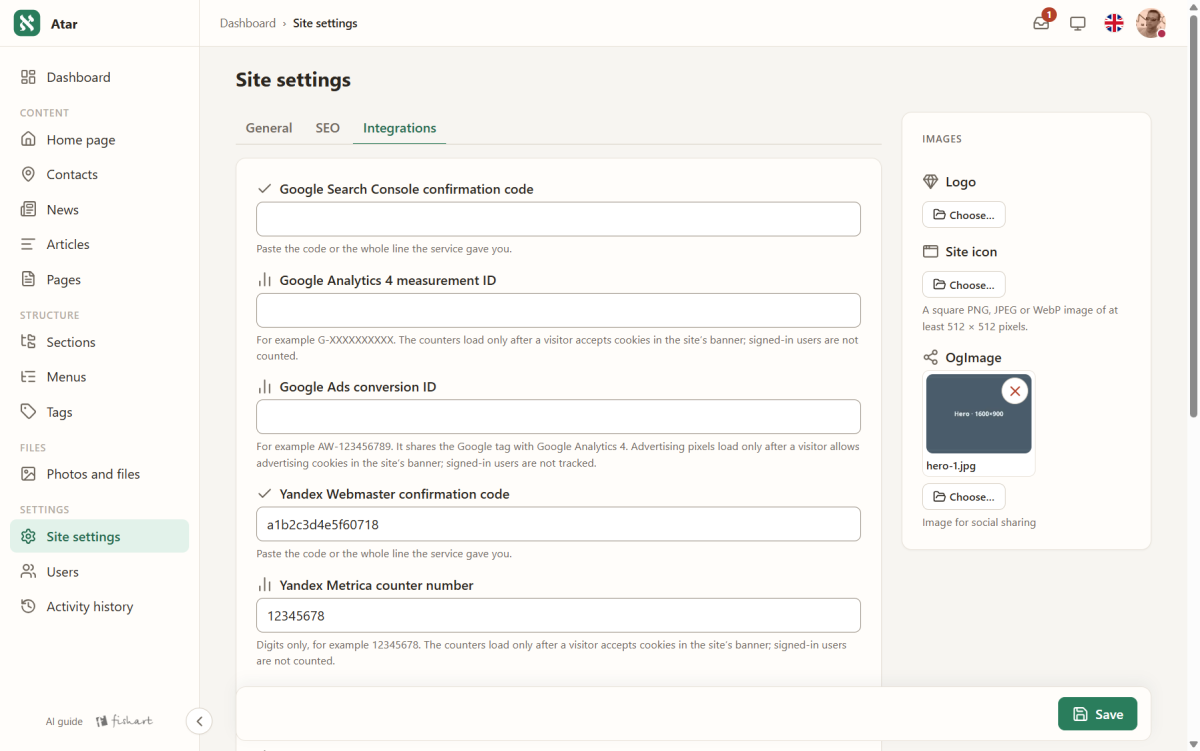Switch to the General tab
The image size is (1200, 751).
[269, 128]
